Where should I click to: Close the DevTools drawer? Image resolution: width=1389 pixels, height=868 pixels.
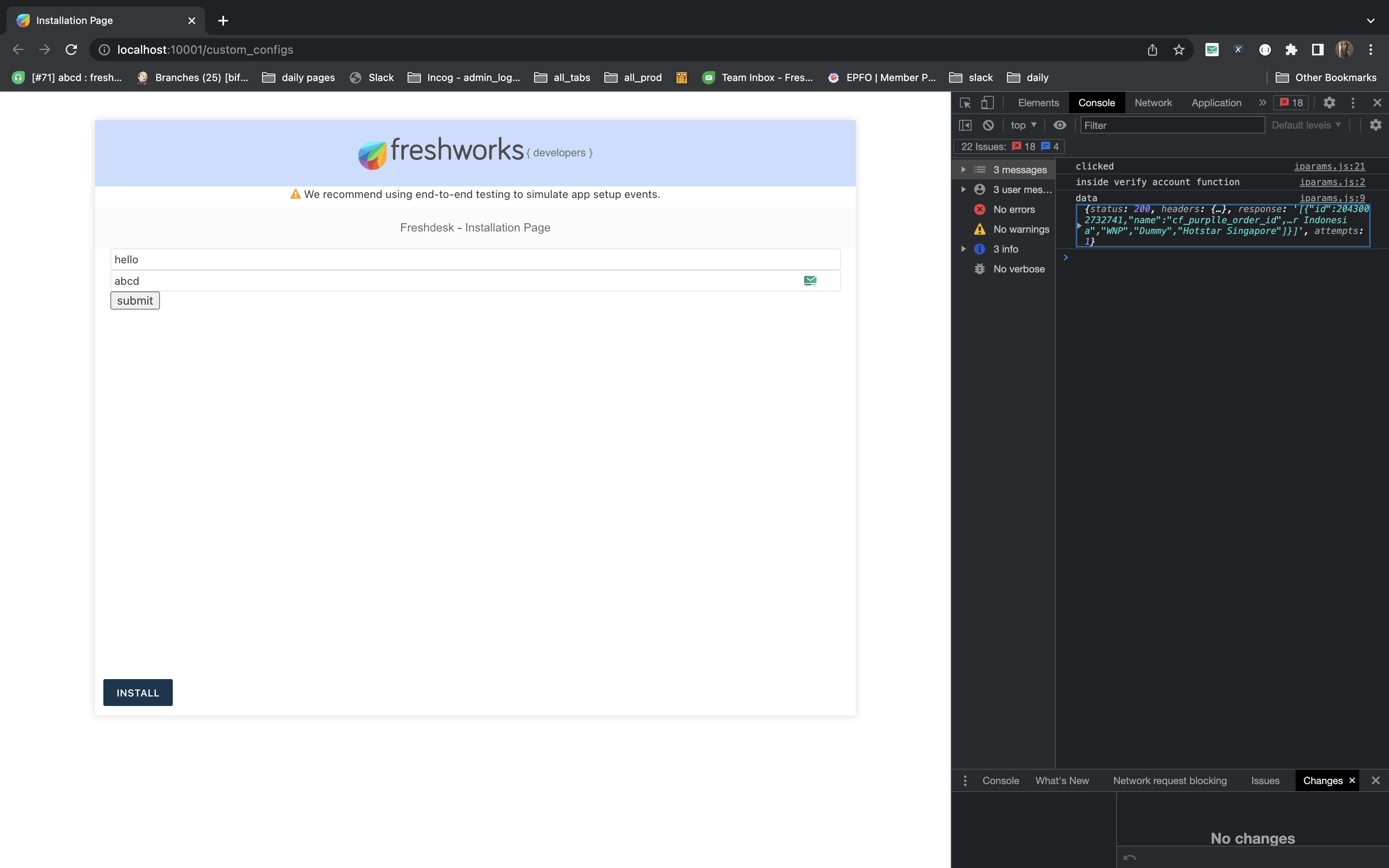(x=1375, y=781)
